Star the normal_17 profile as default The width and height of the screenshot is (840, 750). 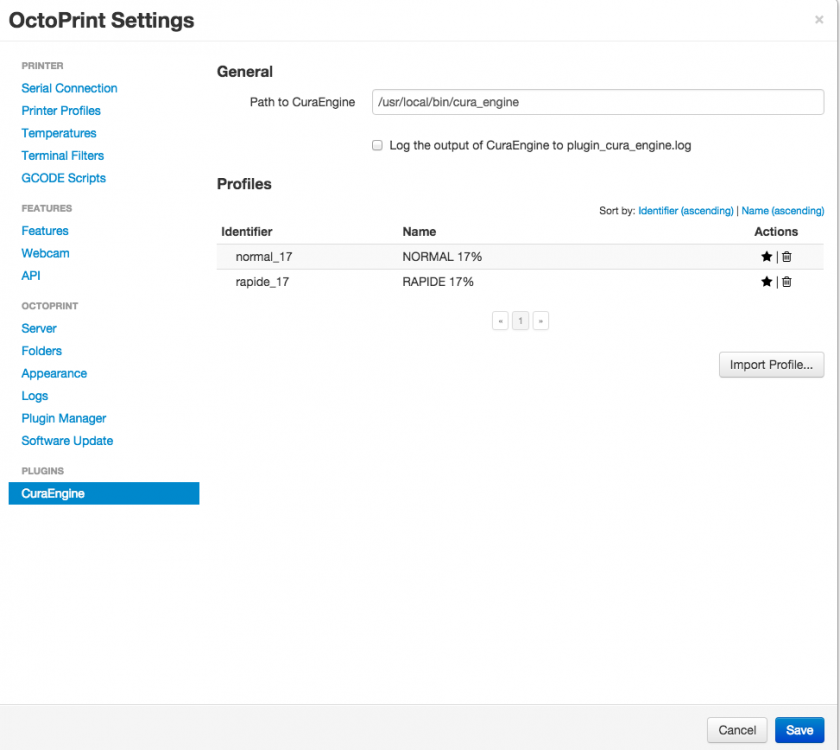766,257
